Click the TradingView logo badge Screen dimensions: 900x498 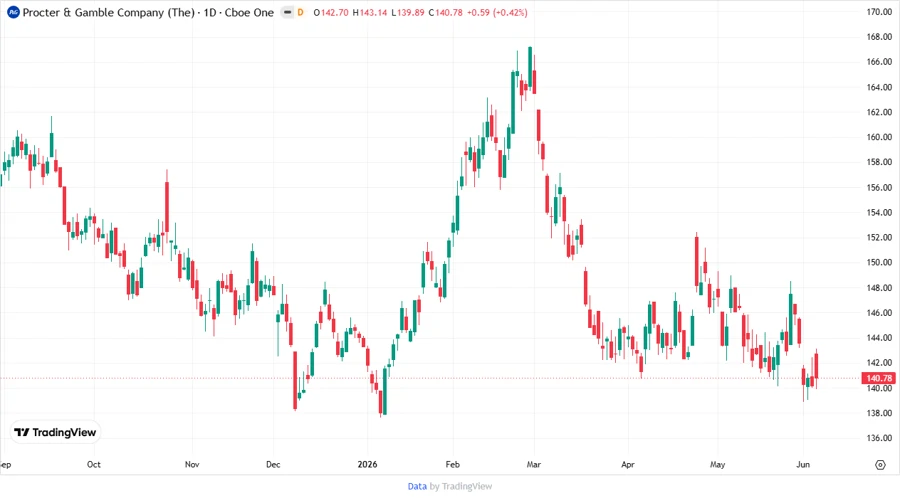(56, 433)
